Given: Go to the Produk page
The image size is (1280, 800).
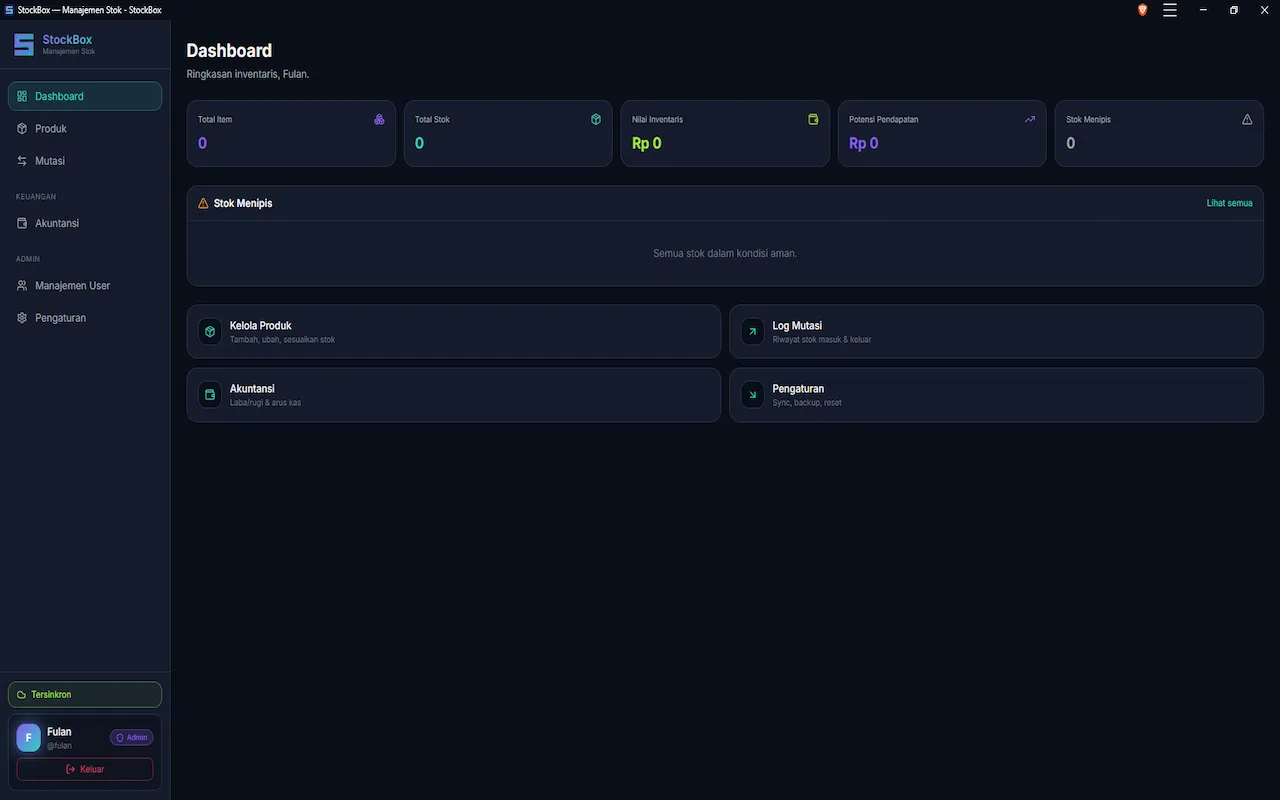Looking at the screenshot, I should [85, 128].
